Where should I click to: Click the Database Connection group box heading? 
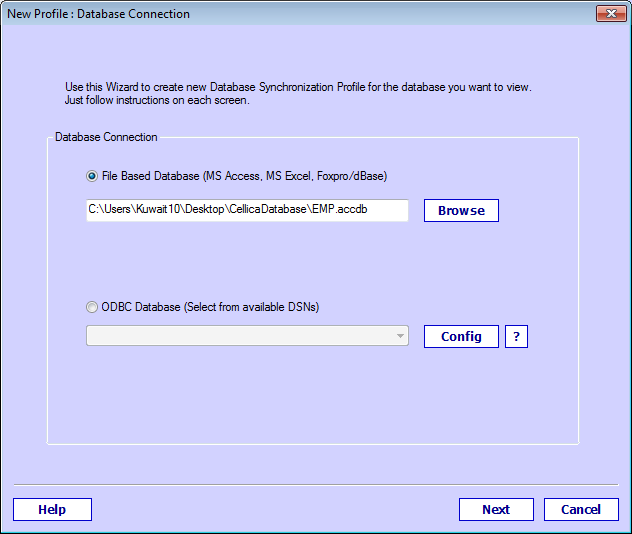pyautogui.click(x=106, y=137)
